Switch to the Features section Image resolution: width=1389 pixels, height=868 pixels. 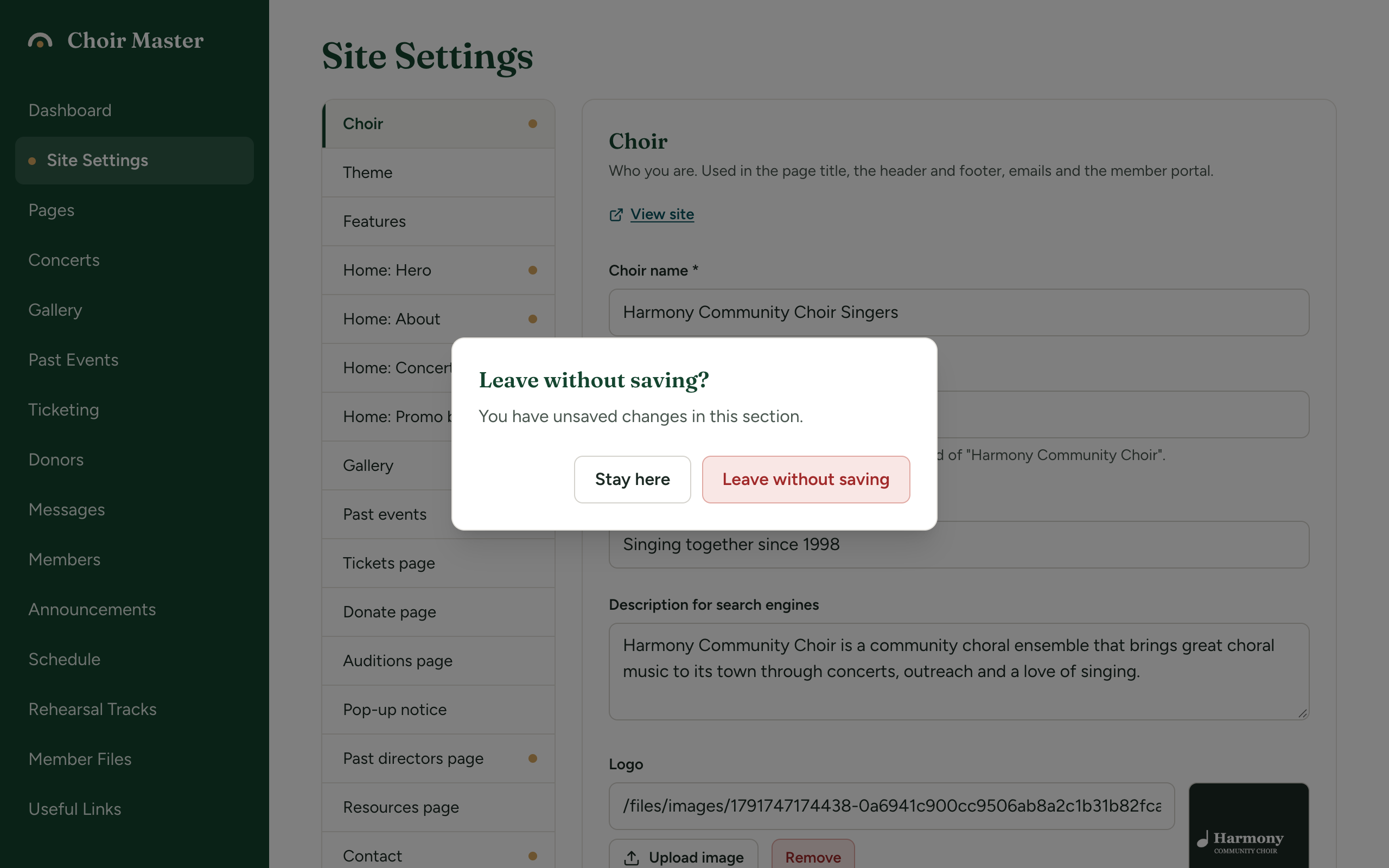[438, 221]
